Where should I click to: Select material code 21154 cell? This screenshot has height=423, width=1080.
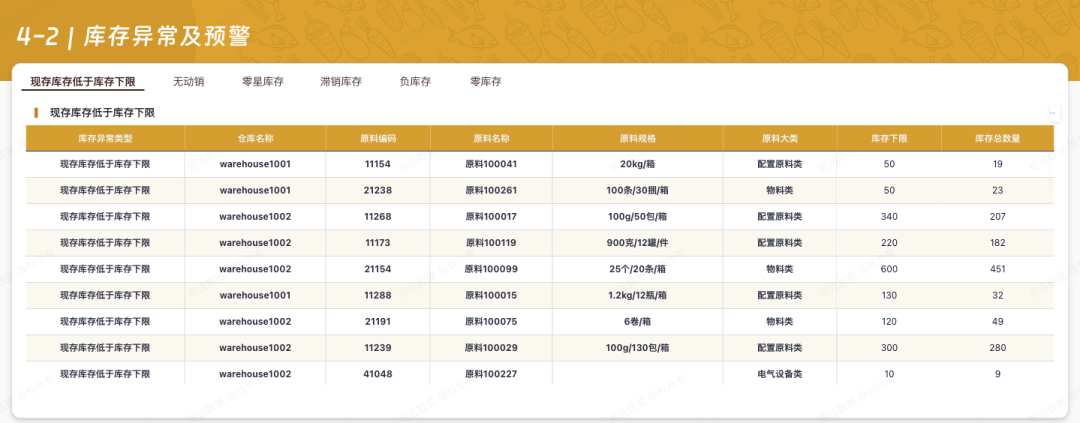click(x=378, y=269)
